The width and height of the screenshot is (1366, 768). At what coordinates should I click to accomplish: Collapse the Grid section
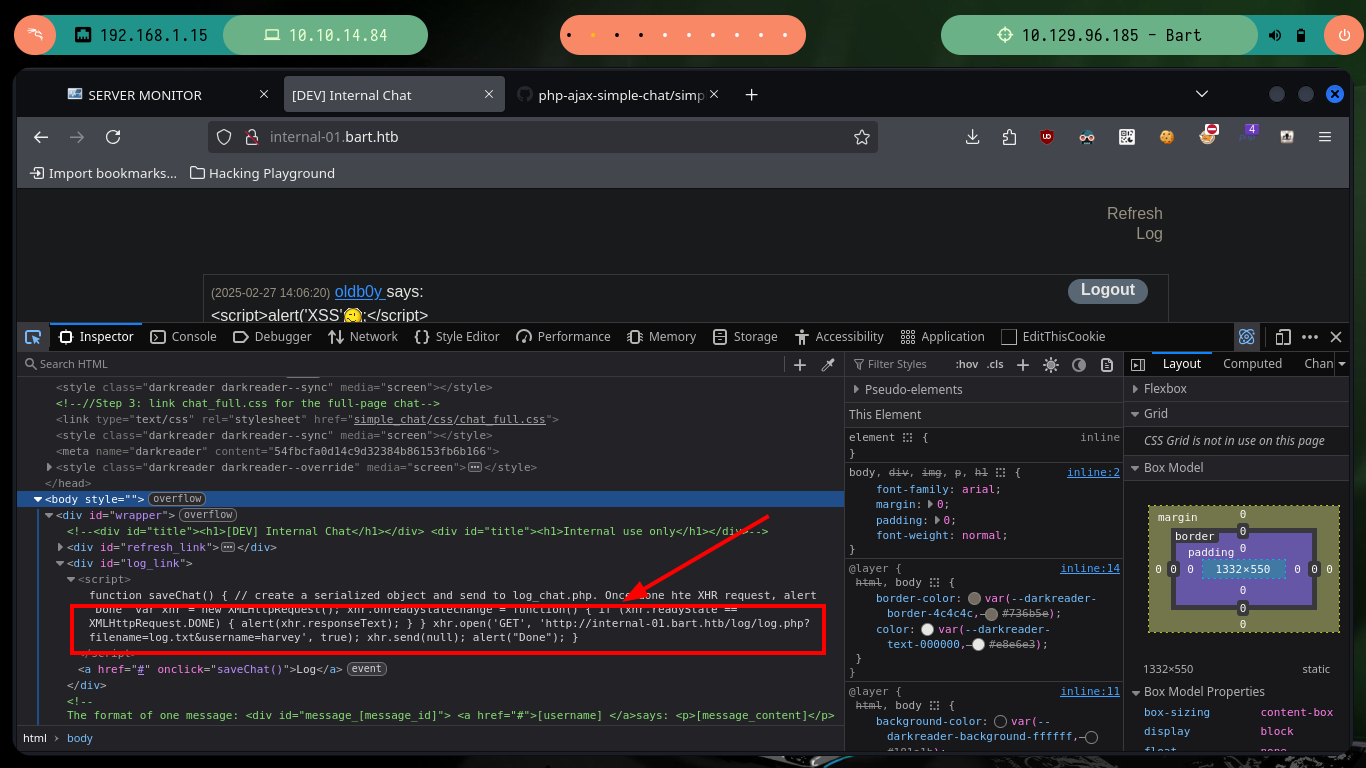click(1135, 414)
